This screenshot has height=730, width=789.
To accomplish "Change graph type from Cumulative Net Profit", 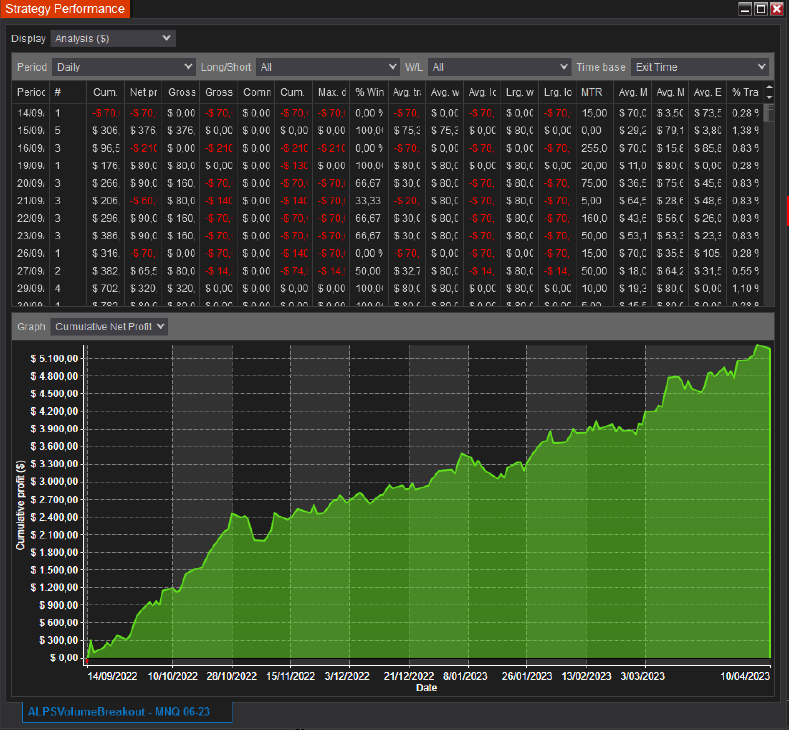I will pyautogui.click(x=109, y=327).
